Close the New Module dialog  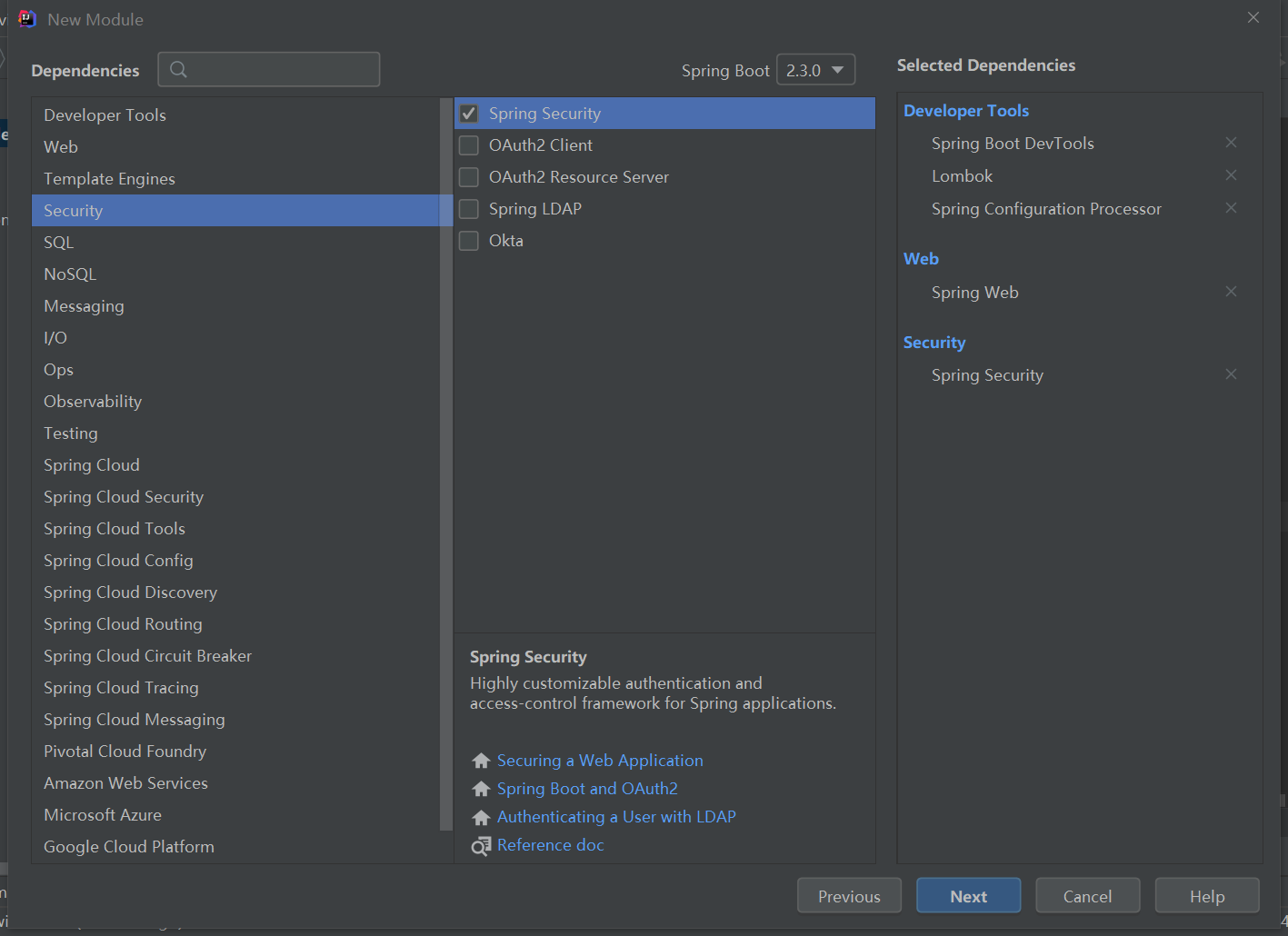(1253, 18)
